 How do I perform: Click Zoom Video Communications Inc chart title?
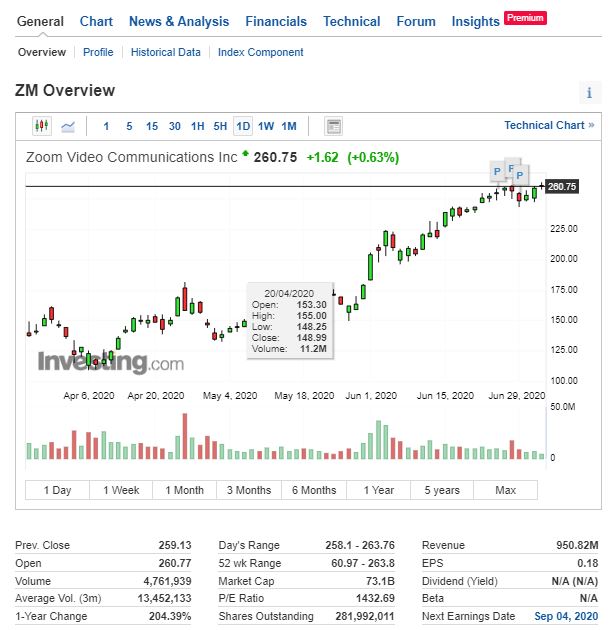tap(132, 157)
